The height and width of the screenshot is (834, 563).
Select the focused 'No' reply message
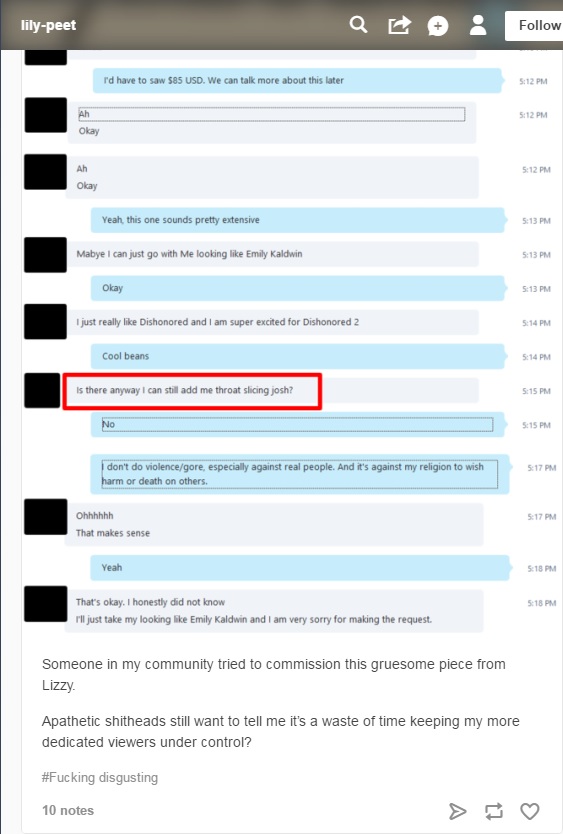pos(297,424)
